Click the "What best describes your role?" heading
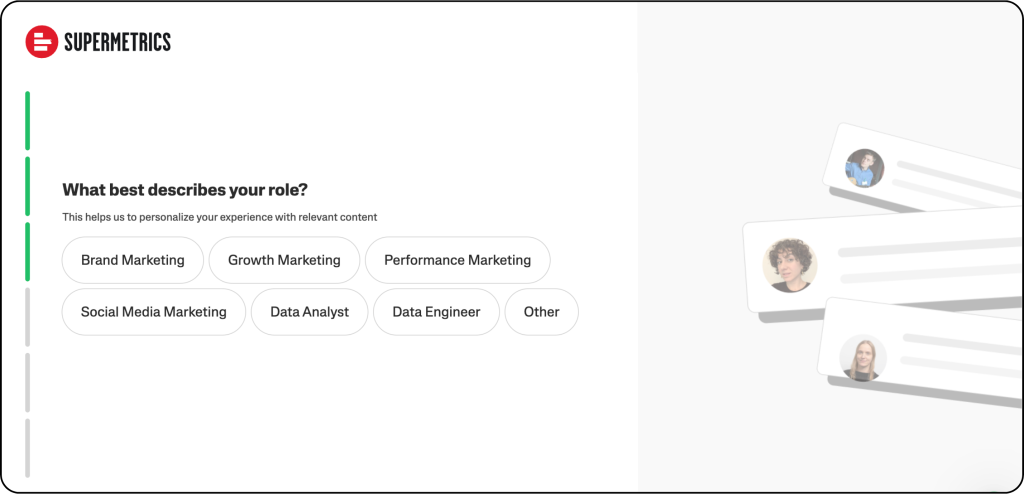1024x494 pixels. [x=185, y=190]
